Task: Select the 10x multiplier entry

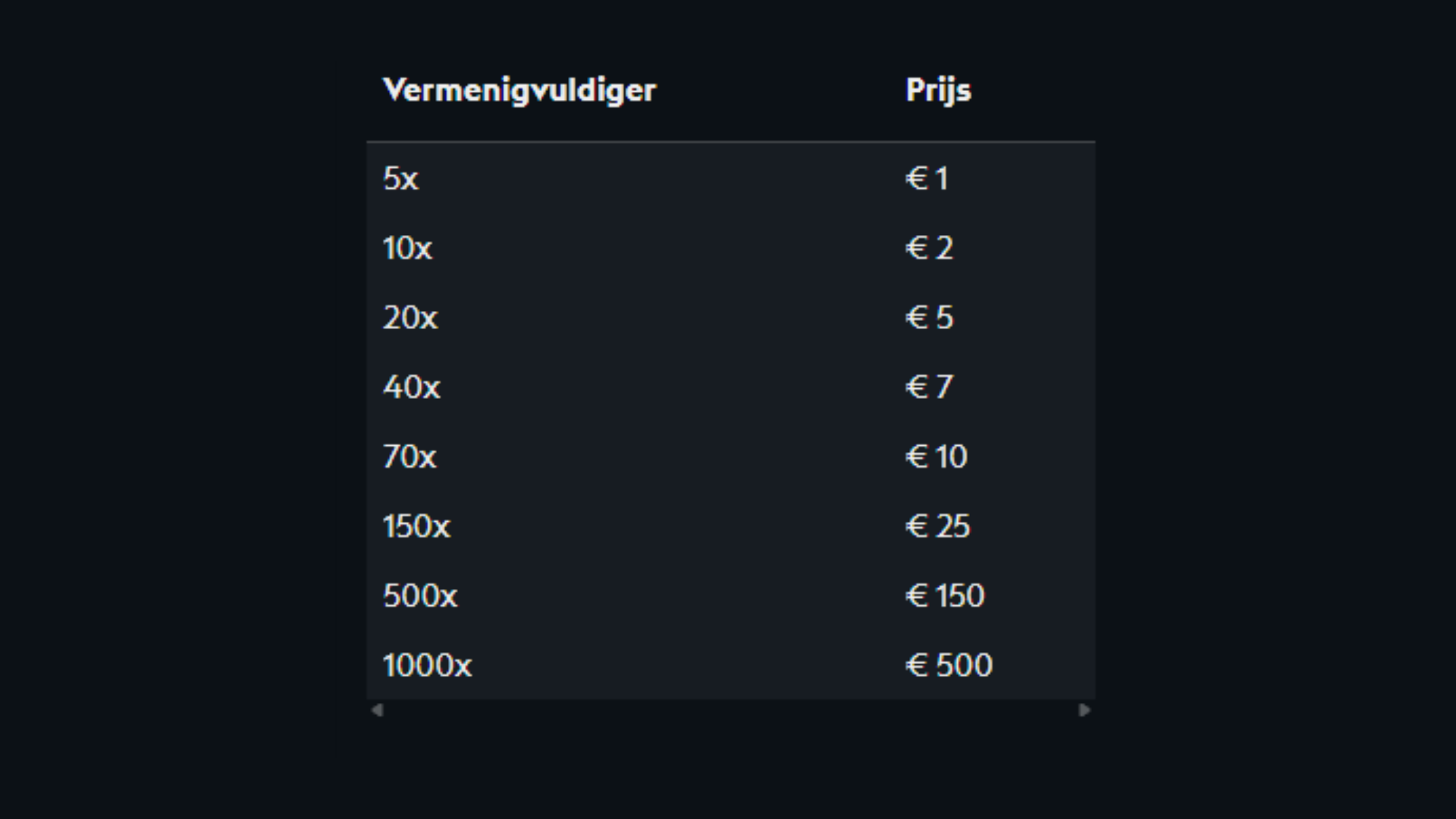Action: point(407,249)
